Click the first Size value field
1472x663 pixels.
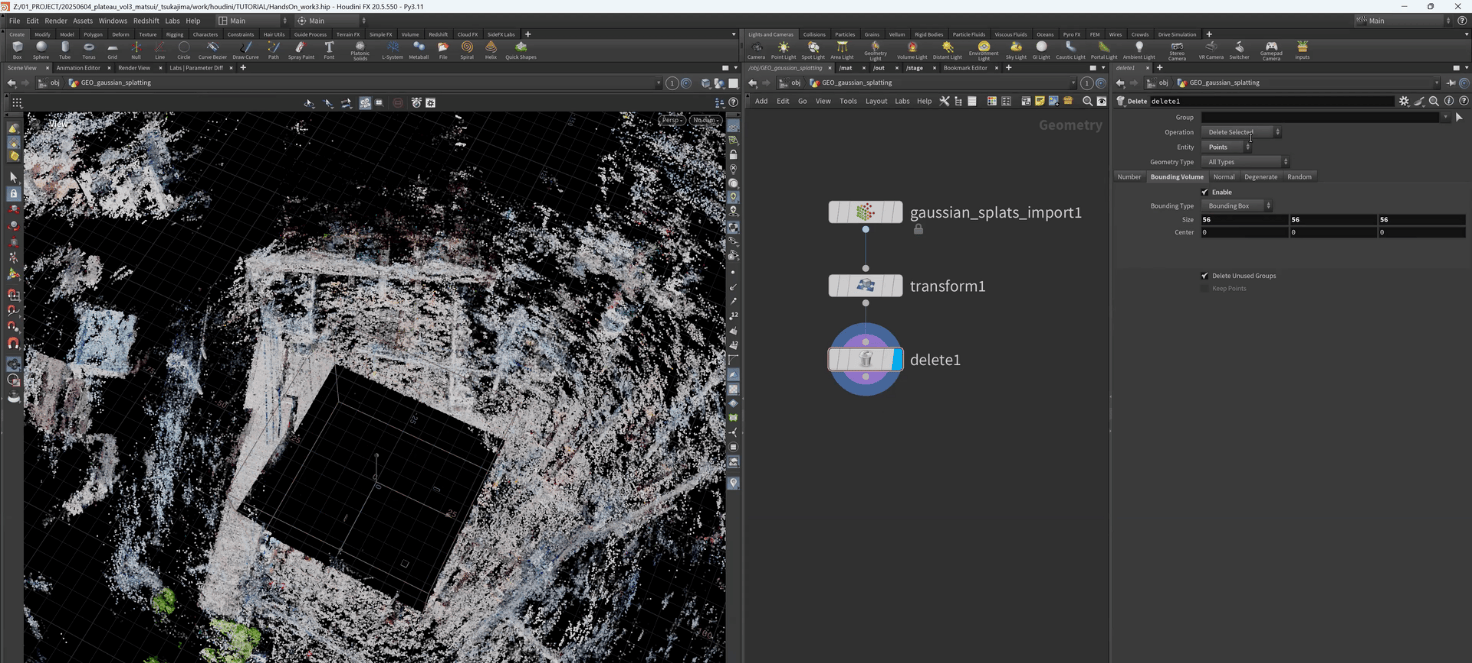tap(1243, 219)
